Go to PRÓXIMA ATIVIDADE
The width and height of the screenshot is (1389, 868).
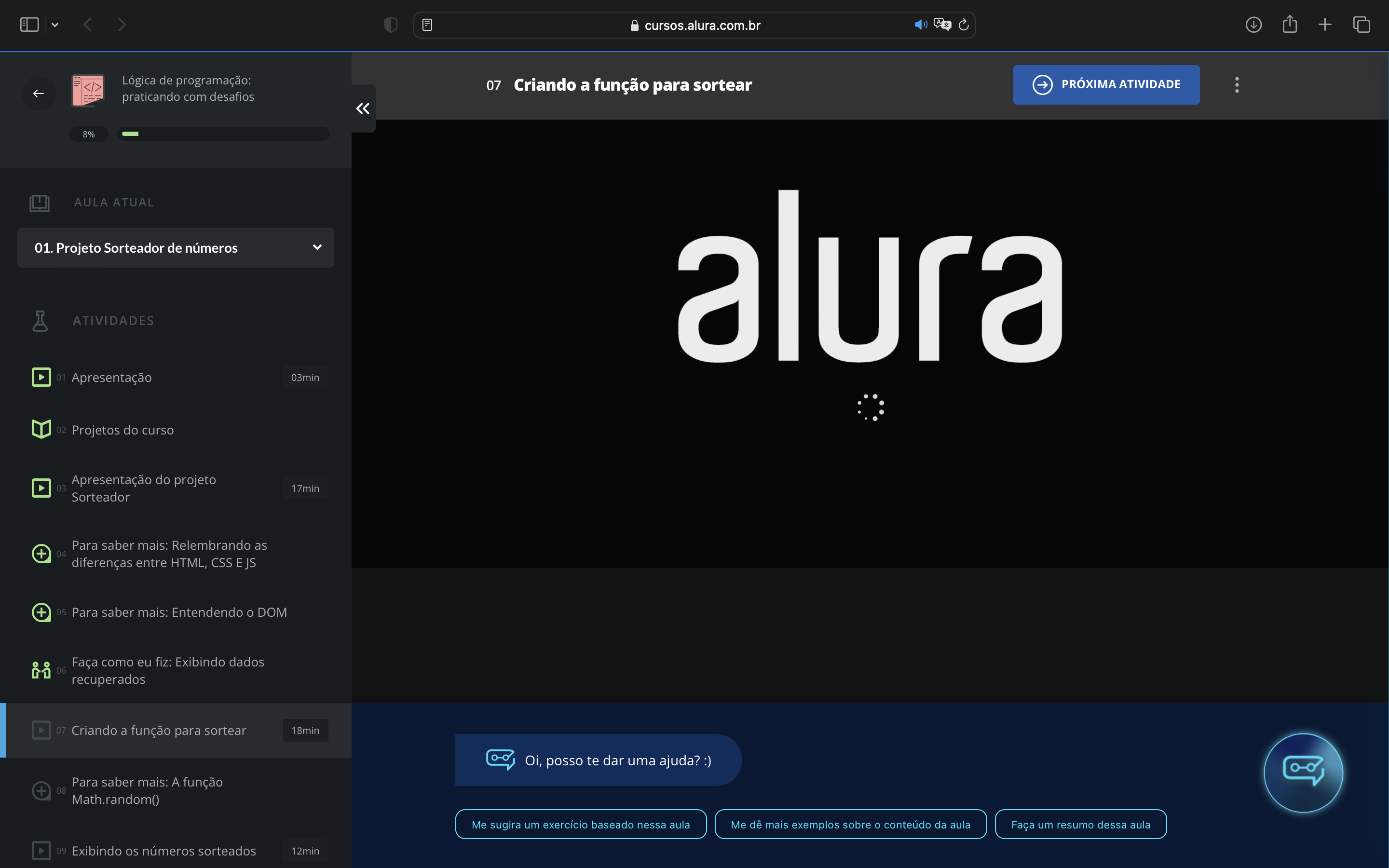(x=1106, y=84)
